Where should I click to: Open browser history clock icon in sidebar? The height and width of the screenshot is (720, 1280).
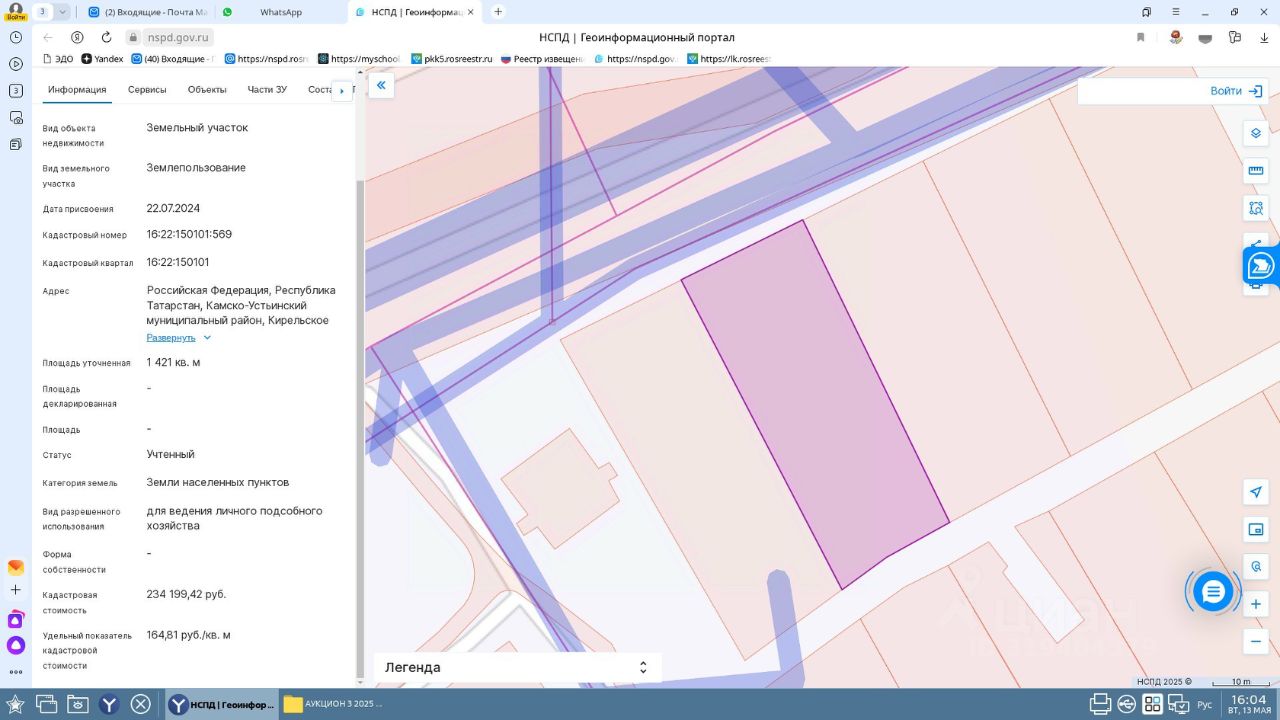[x=16, y=37]
